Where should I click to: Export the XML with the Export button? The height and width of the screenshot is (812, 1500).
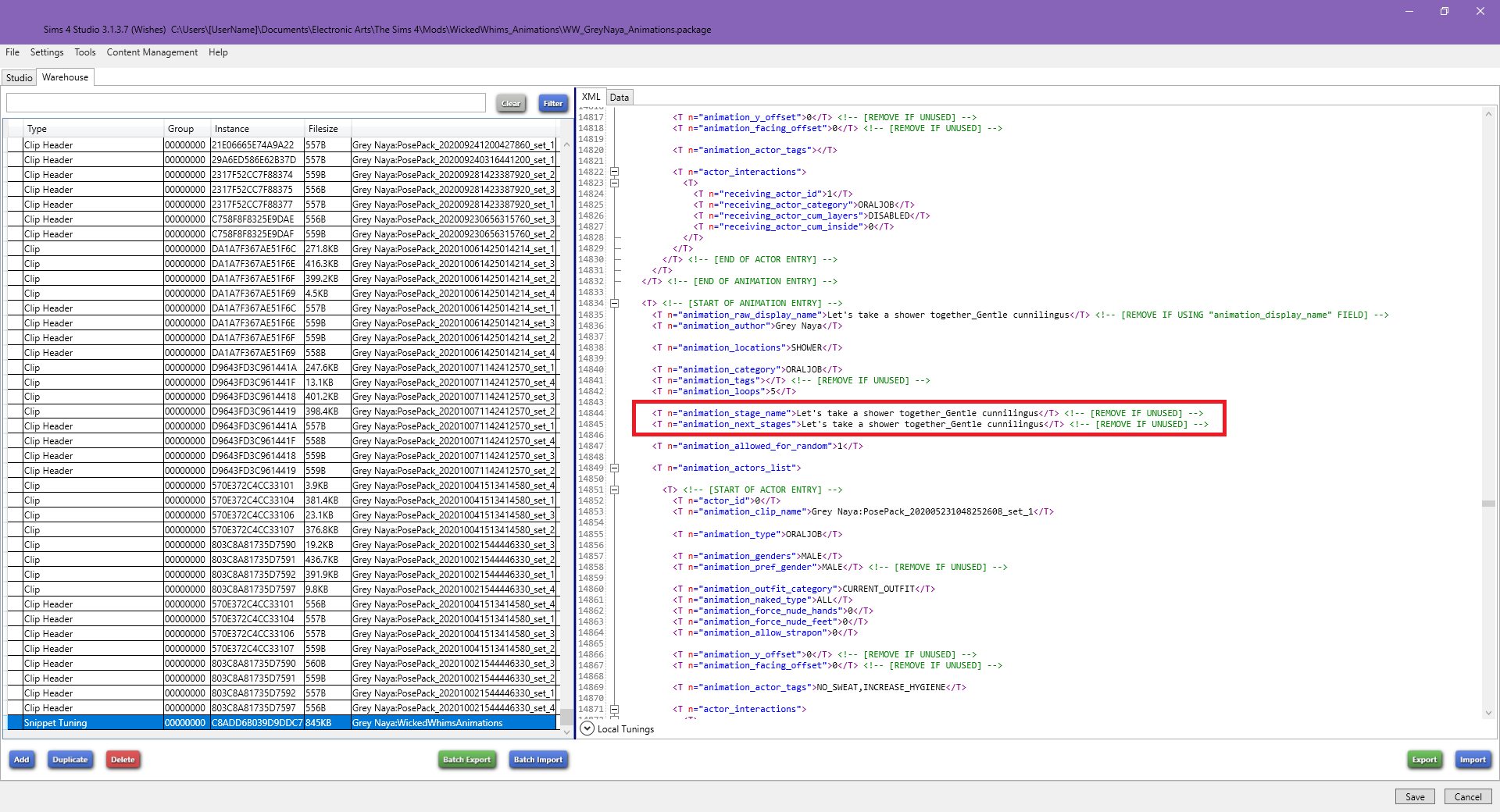pos(1424,760)
